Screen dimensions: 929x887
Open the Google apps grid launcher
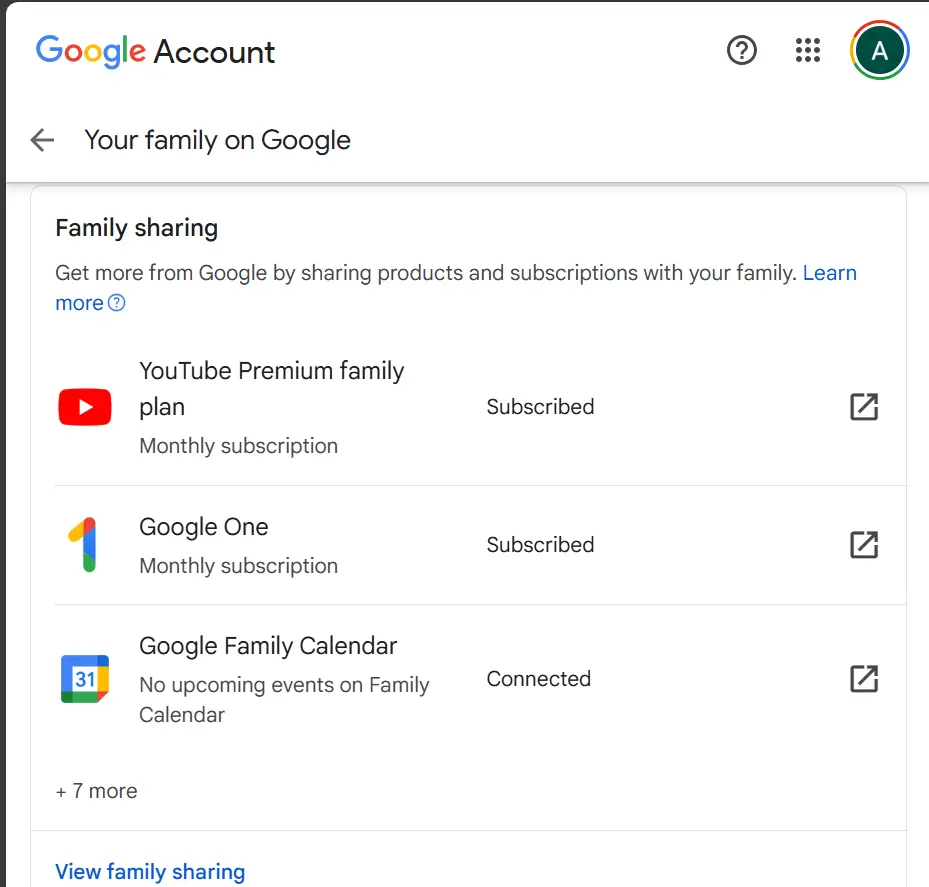pyautogui.click(x=808, y=50)
